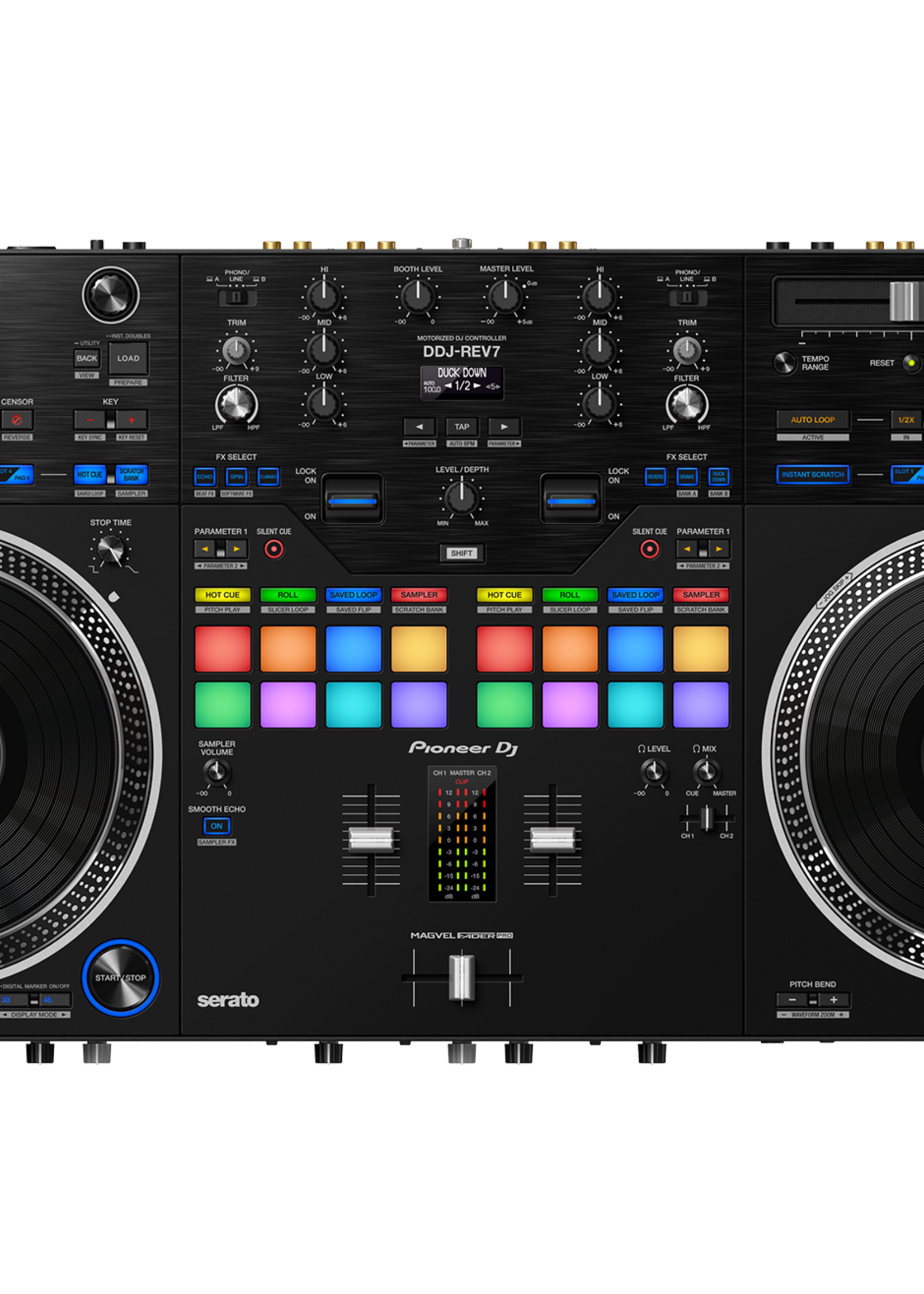This screenshot has width=924, height=1294.
Task: Click the CH1 channel fader cap
Action: click(371, 839)
